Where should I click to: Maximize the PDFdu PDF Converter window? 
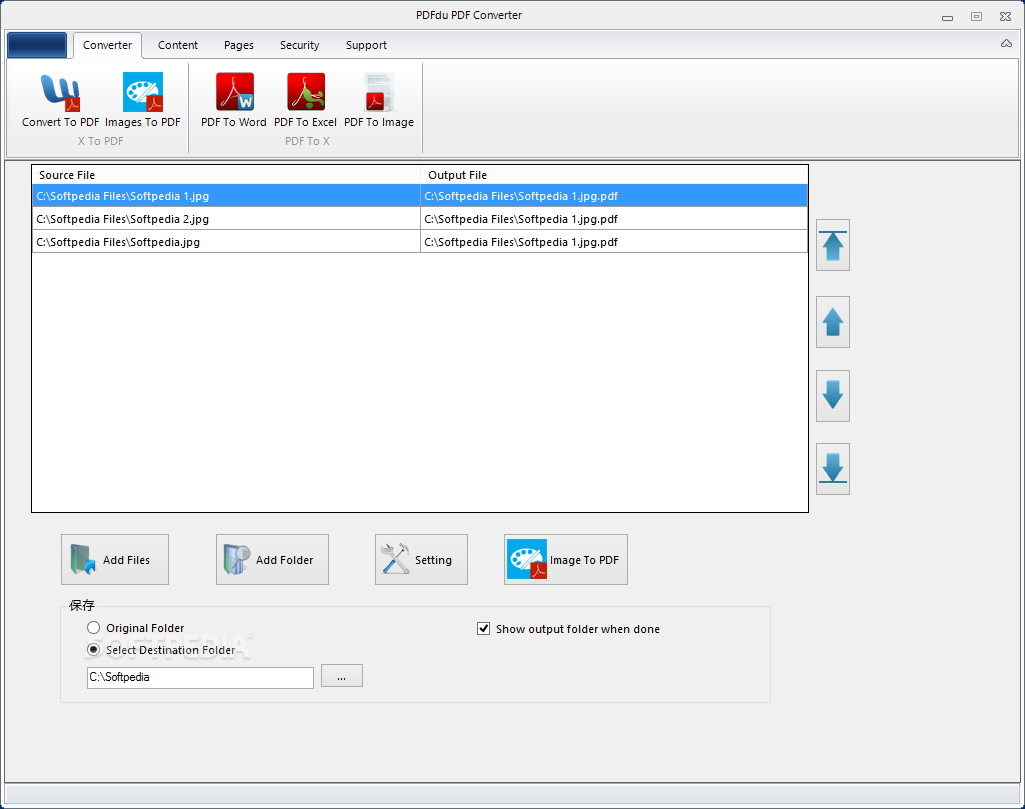pos(976,16)
